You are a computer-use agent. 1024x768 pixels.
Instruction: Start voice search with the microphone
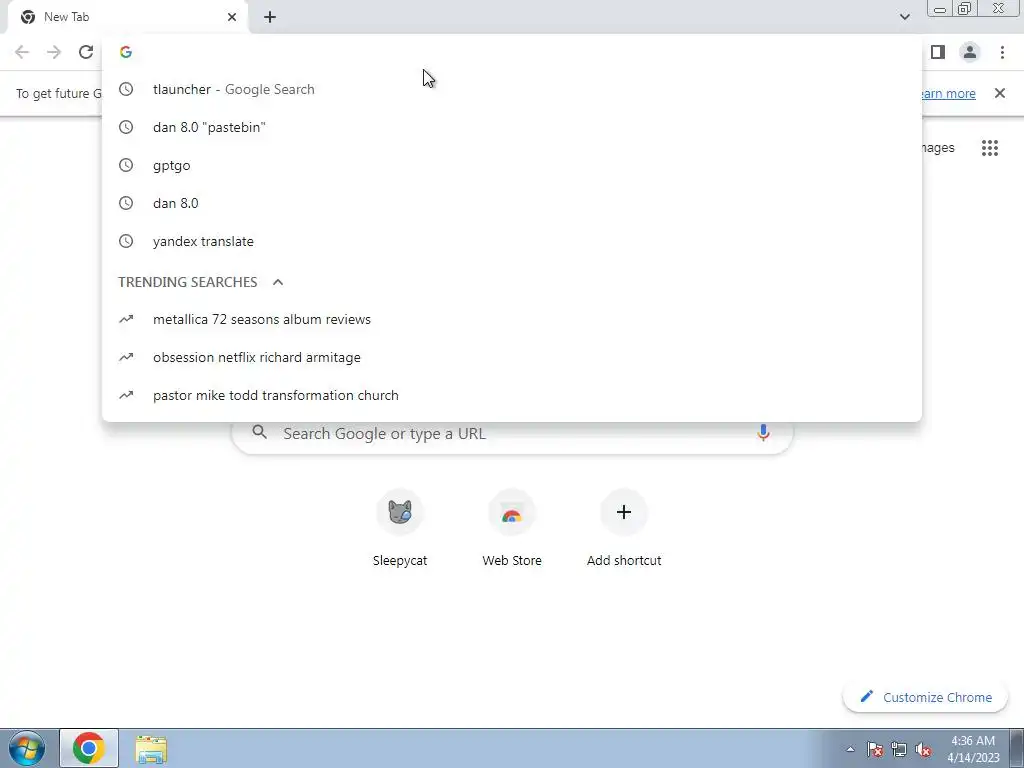coord(763,432)
